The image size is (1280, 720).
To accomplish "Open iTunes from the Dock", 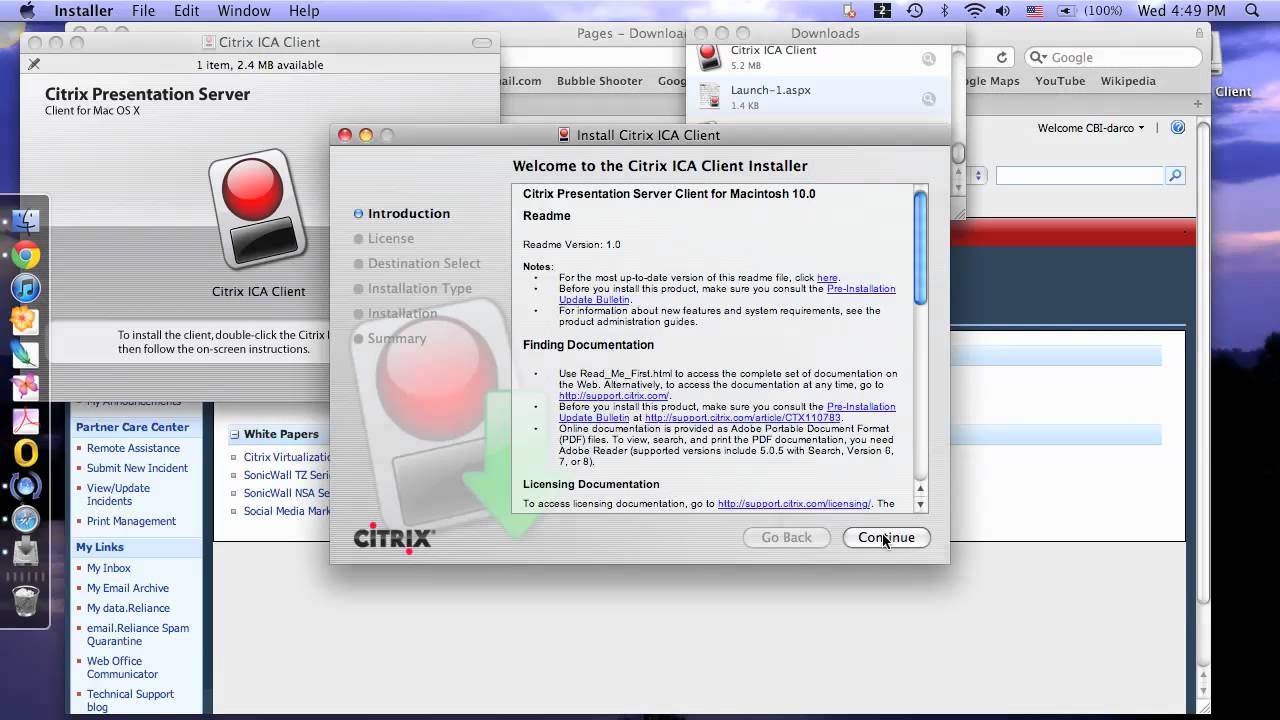I will coord(25,287).
